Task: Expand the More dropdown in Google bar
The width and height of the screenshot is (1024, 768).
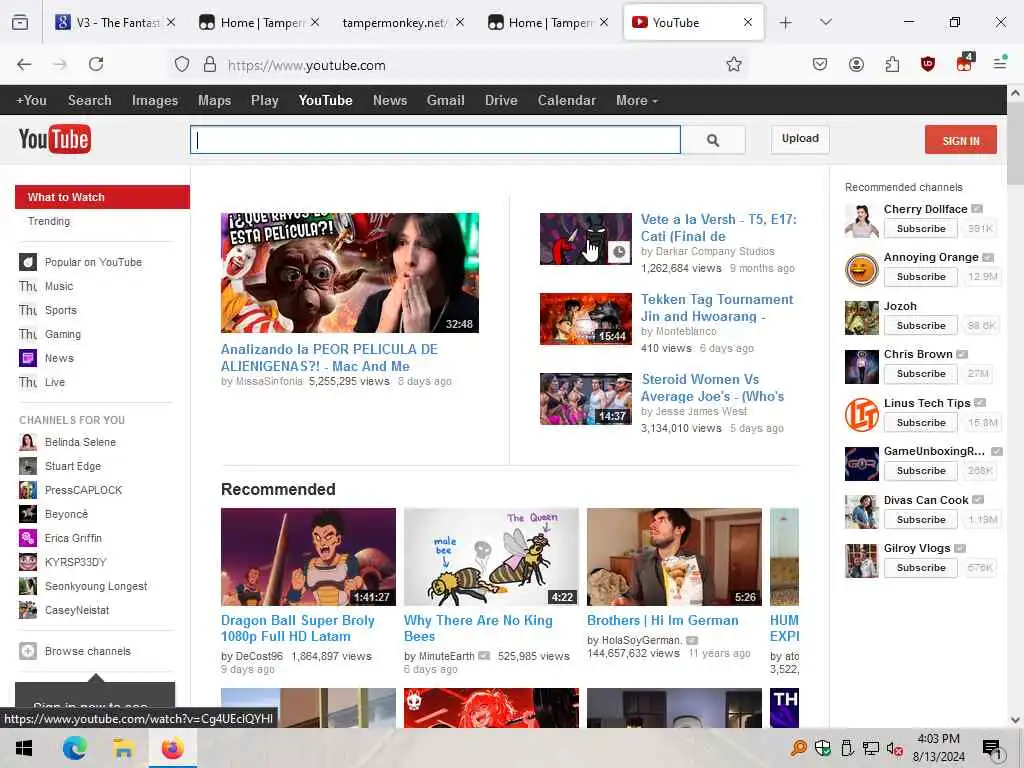Action: pos(637,101)
